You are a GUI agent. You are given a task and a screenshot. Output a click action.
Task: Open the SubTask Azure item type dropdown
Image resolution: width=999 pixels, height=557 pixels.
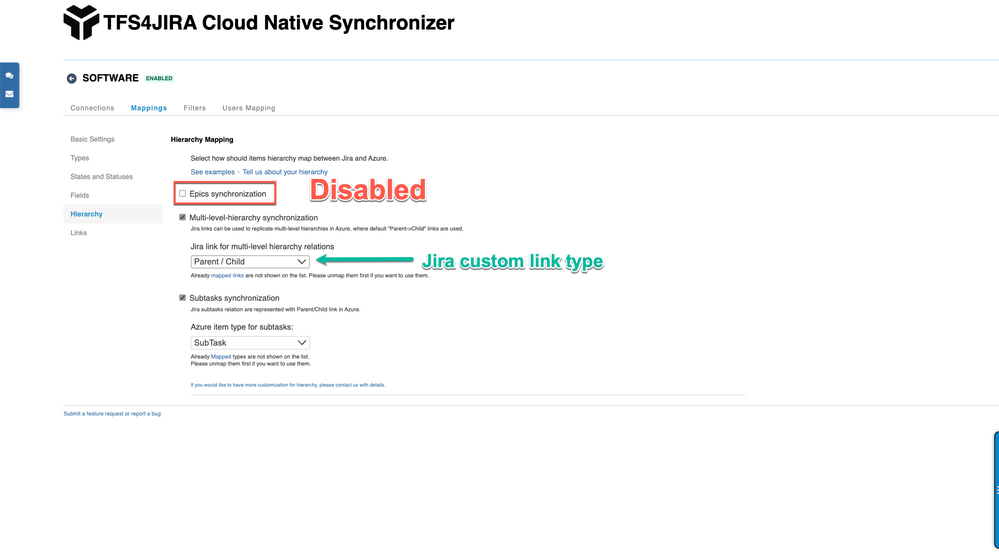click(250, 343)
